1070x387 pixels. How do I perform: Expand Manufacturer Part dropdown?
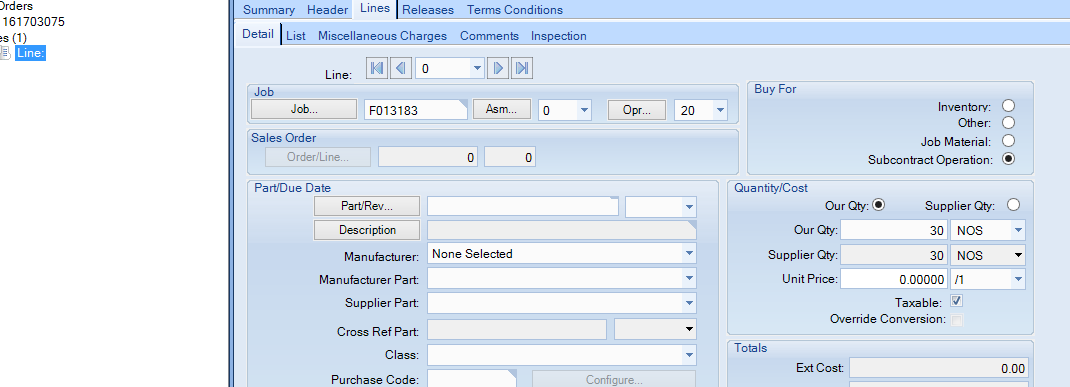click(x=689, y=278)
